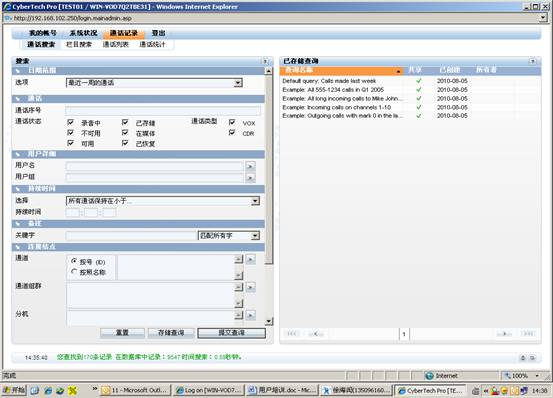The width and height of the screenshot is (553, 398).
Task: Open the 选项 date range dropdown
Action: pos(154,83)
